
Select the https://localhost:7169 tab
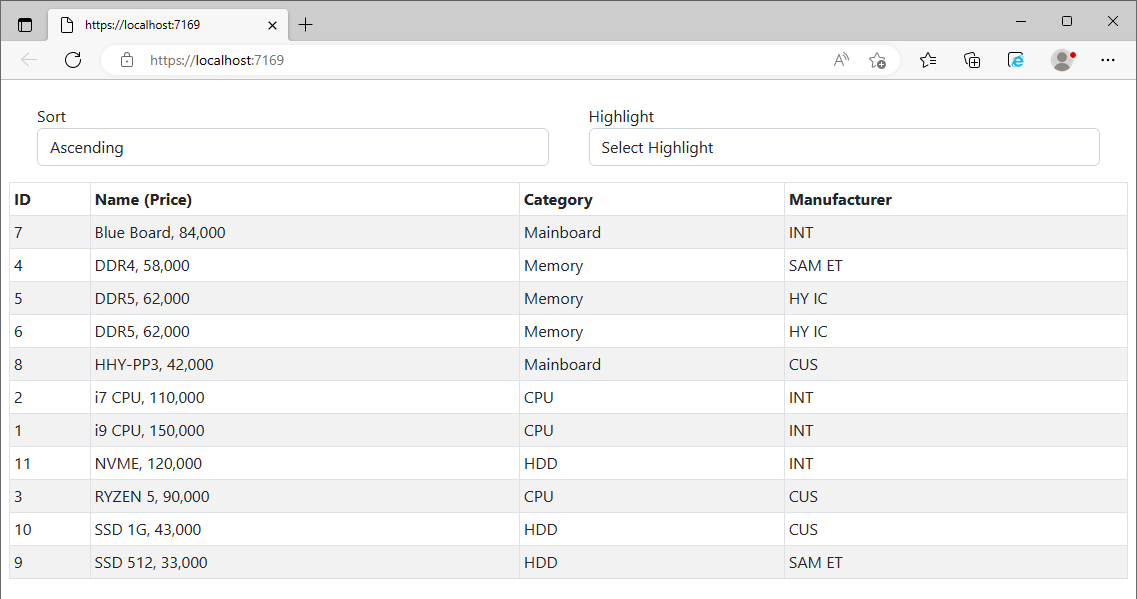tap(168, 25)
